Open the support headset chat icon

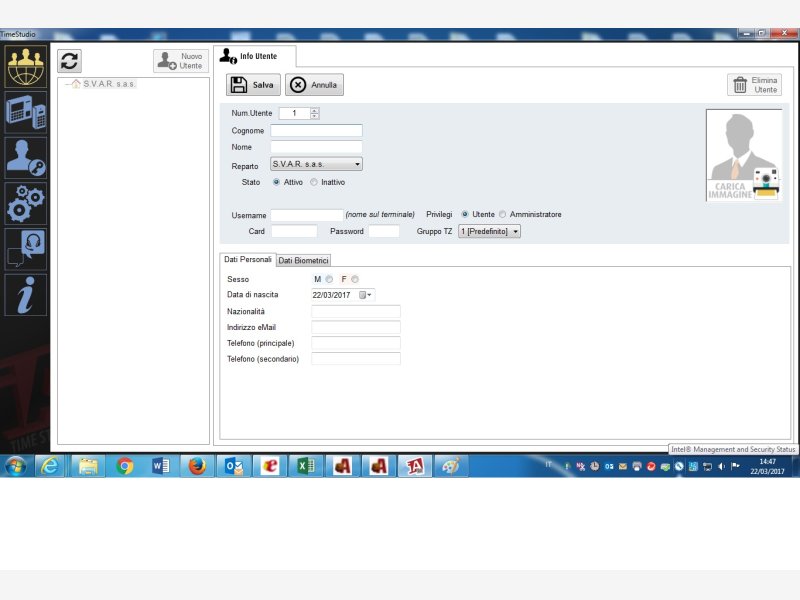pyautogui.click(x=25, y=248)
